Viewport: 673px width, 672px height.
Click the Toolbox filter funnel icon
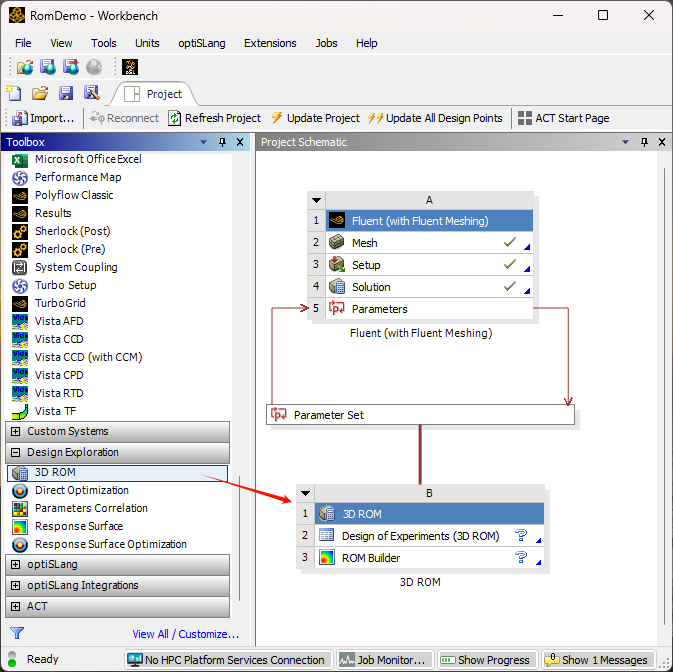click(17, 633)
